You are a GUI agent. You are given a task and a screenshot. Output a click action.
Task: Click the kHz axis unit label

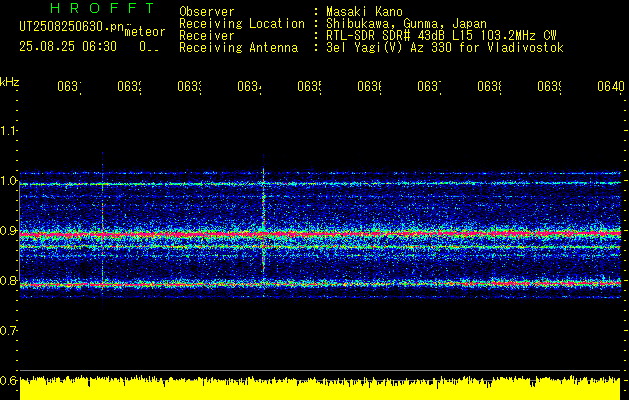pyautogui.click(x=10, y=83)
